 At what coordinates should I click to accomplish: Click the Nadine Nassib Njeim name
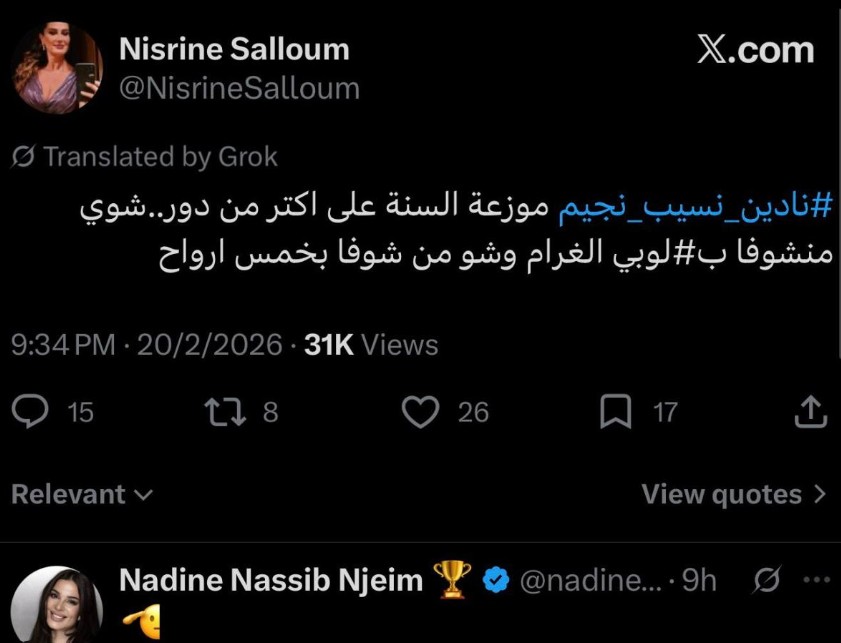271,580
